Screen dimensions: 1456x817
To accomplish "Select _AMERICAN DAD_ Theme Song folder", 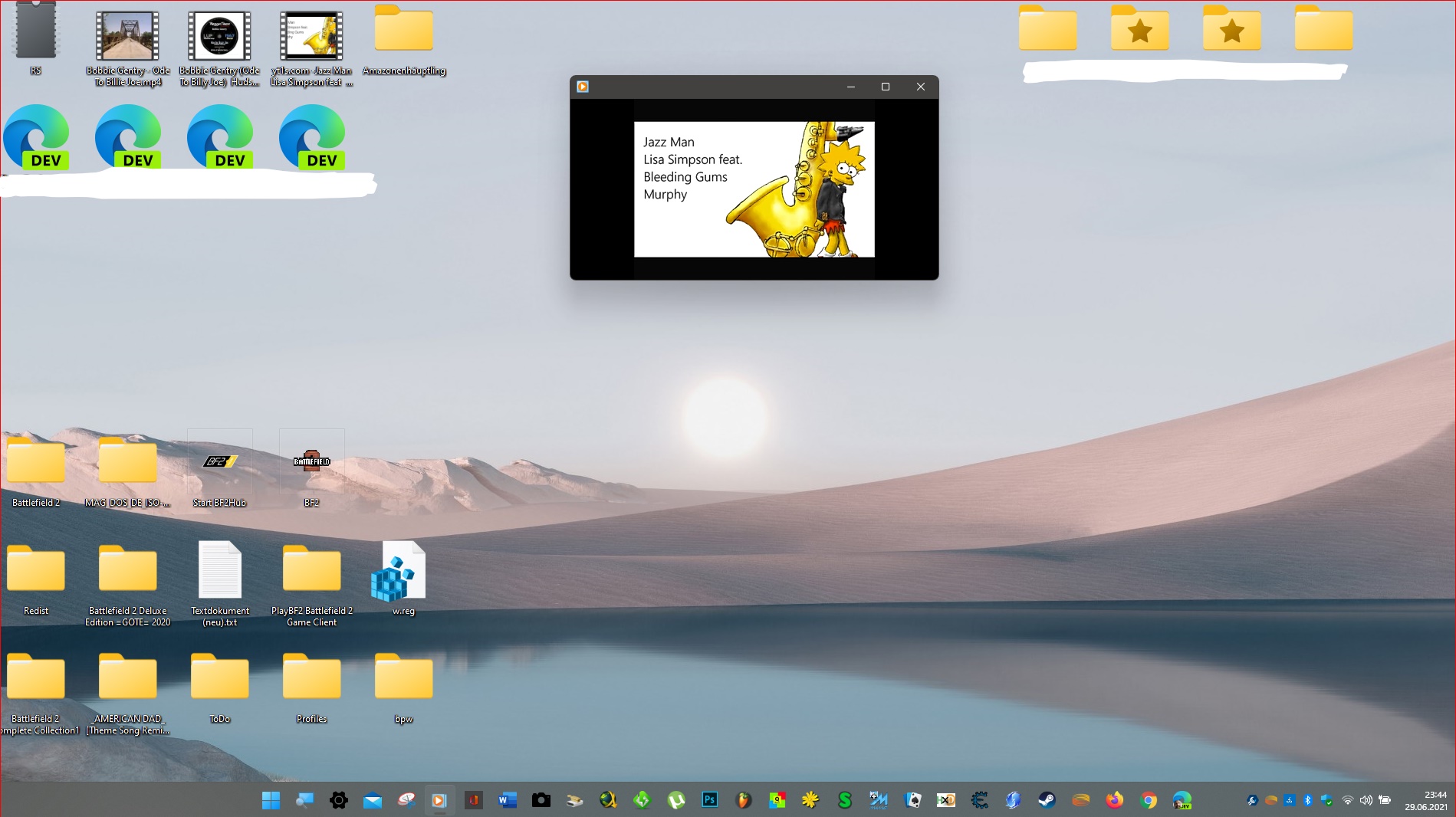I will pos(128,693).
